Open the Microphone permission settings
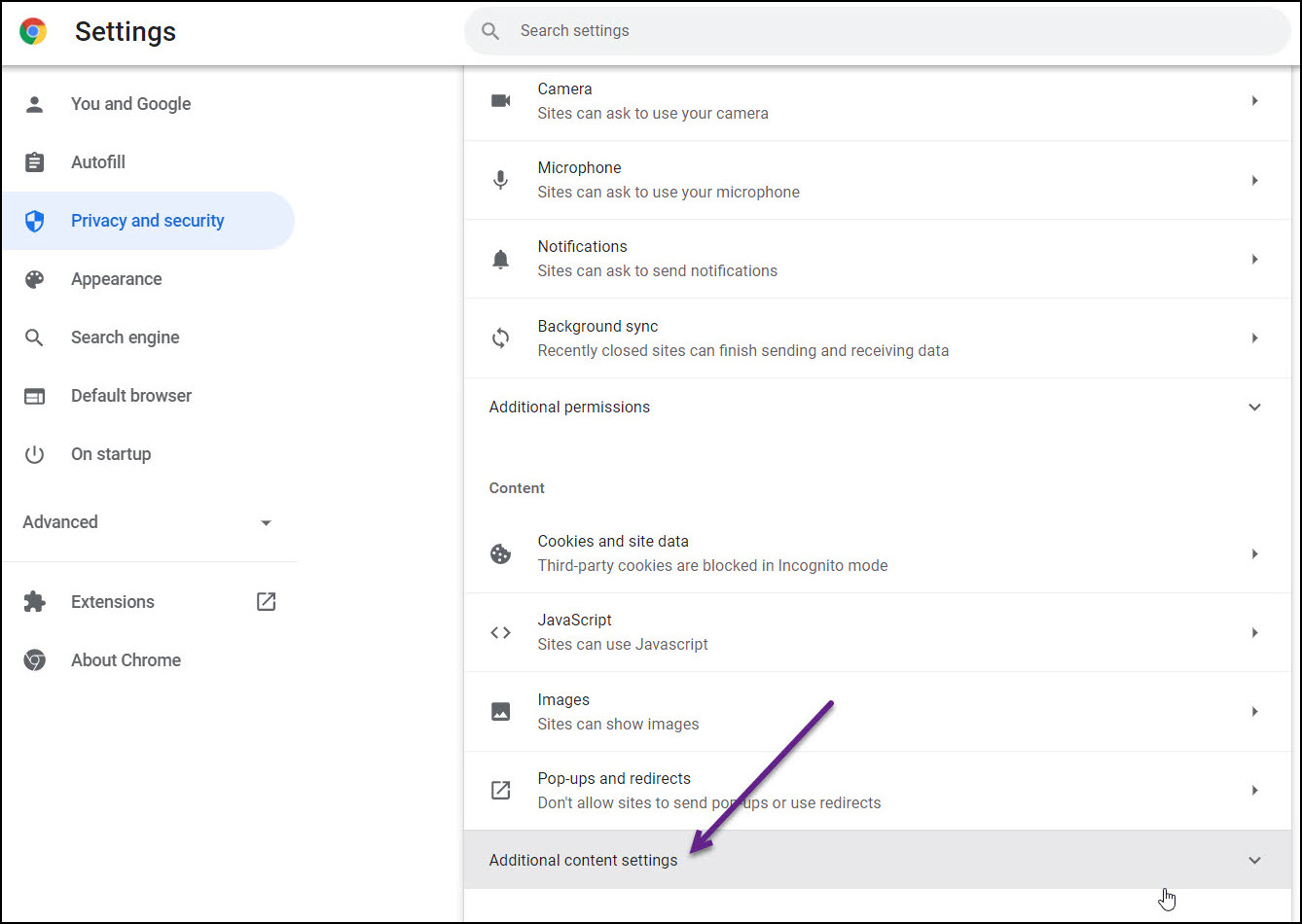The width and height of the screenshot is (1302, 924). [x=878, y=180]
